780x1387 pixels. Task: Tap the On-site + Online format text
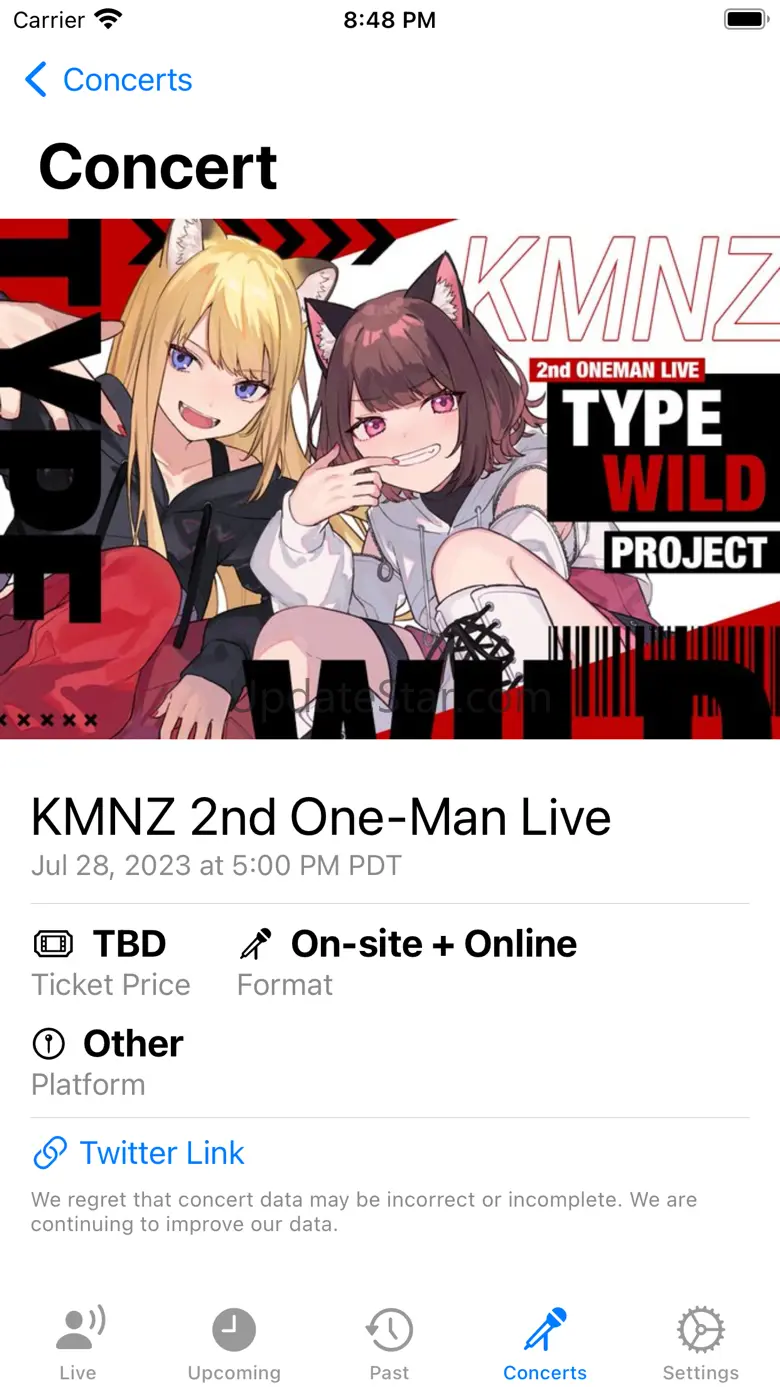click(x=434, y=944)
